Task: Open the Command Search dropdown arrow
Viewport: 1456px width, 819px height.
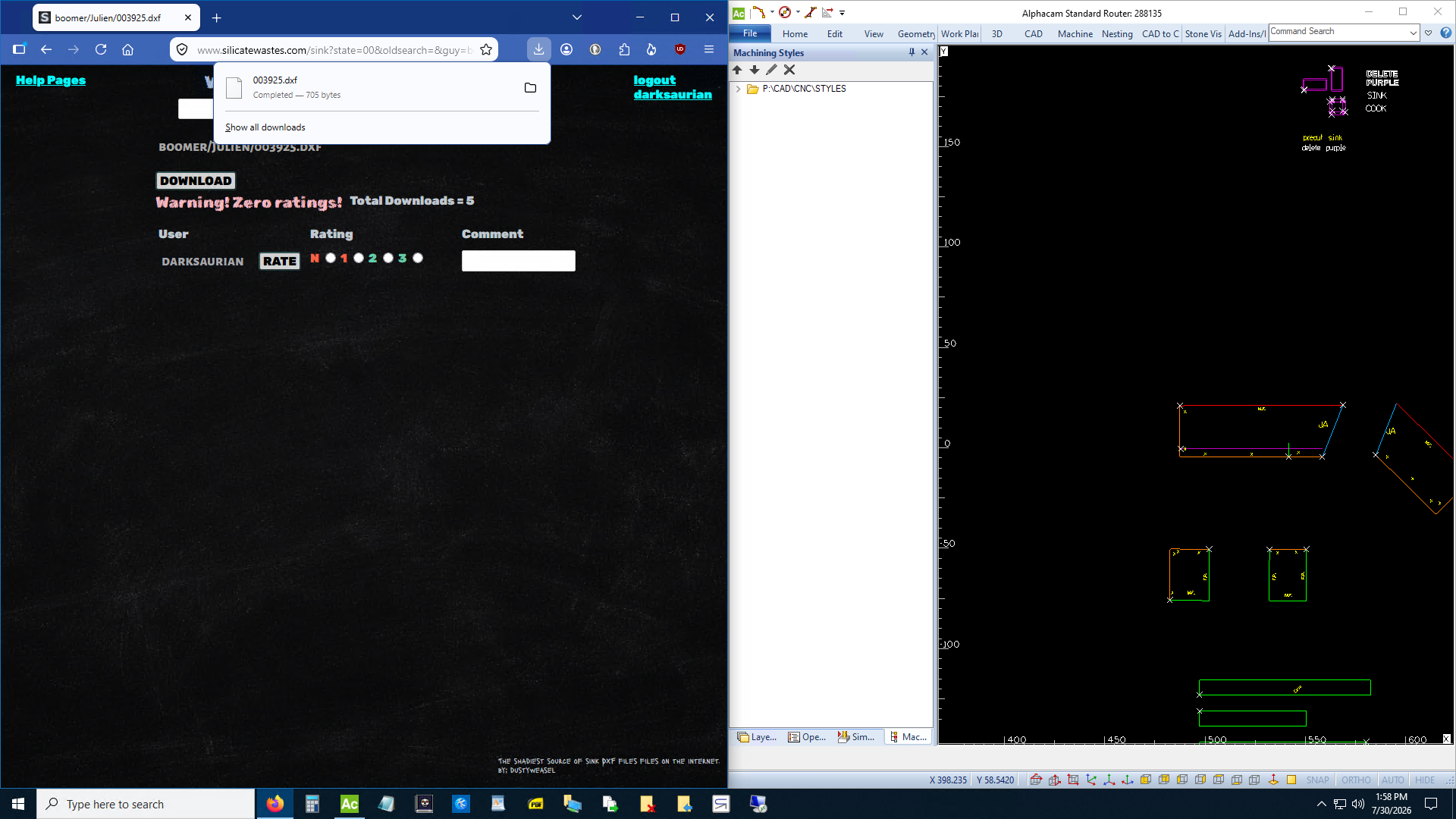Action: click(1413, 33)
